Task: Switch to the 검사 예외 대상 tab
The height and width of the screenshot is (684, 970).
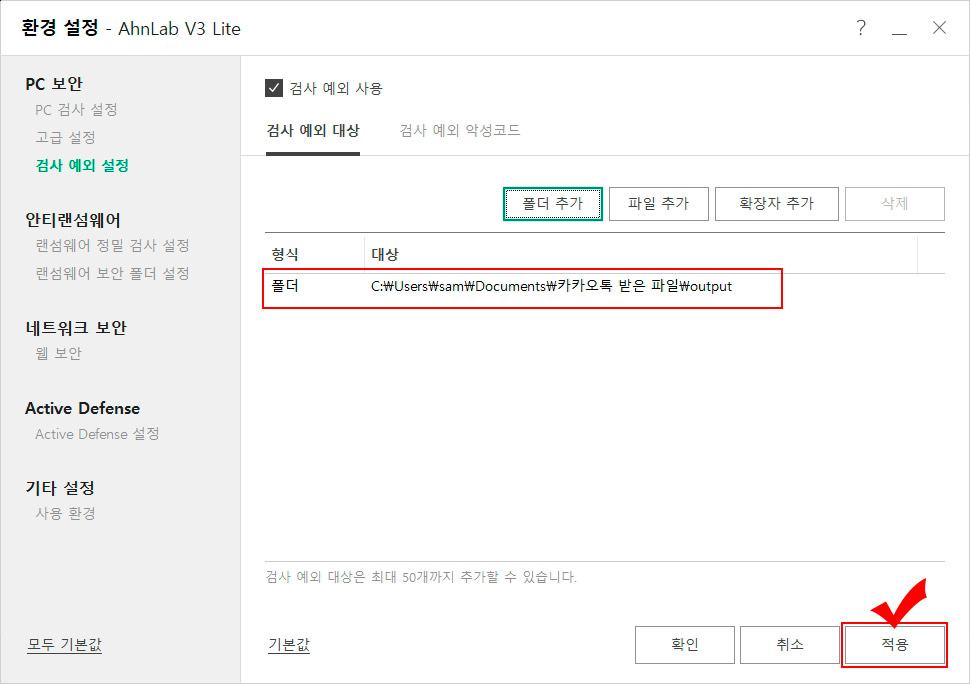Action: pyautogui.click(x=313, y=130)
